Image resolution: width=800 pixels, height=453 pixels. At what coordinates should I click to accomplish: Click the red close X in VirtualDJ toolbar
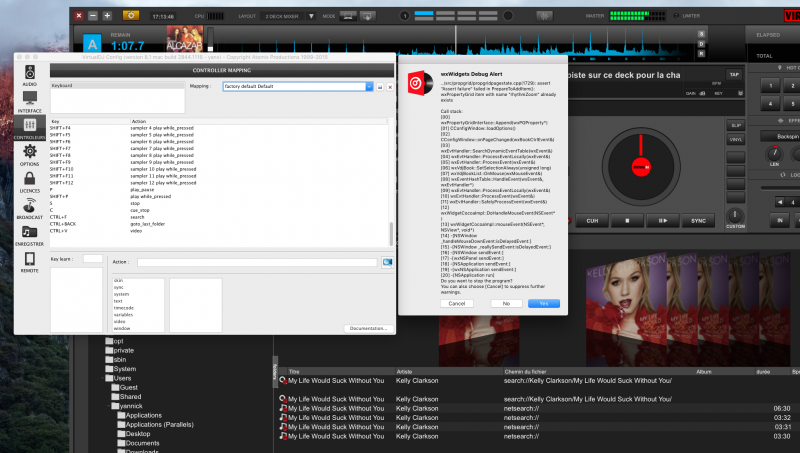pos(79,16)
